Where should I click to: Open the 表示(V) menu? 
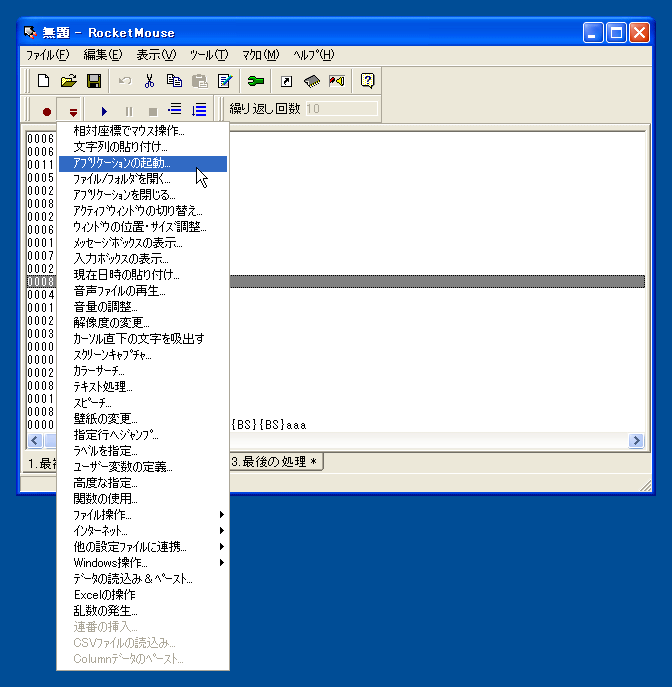click(x=156, y=55)
